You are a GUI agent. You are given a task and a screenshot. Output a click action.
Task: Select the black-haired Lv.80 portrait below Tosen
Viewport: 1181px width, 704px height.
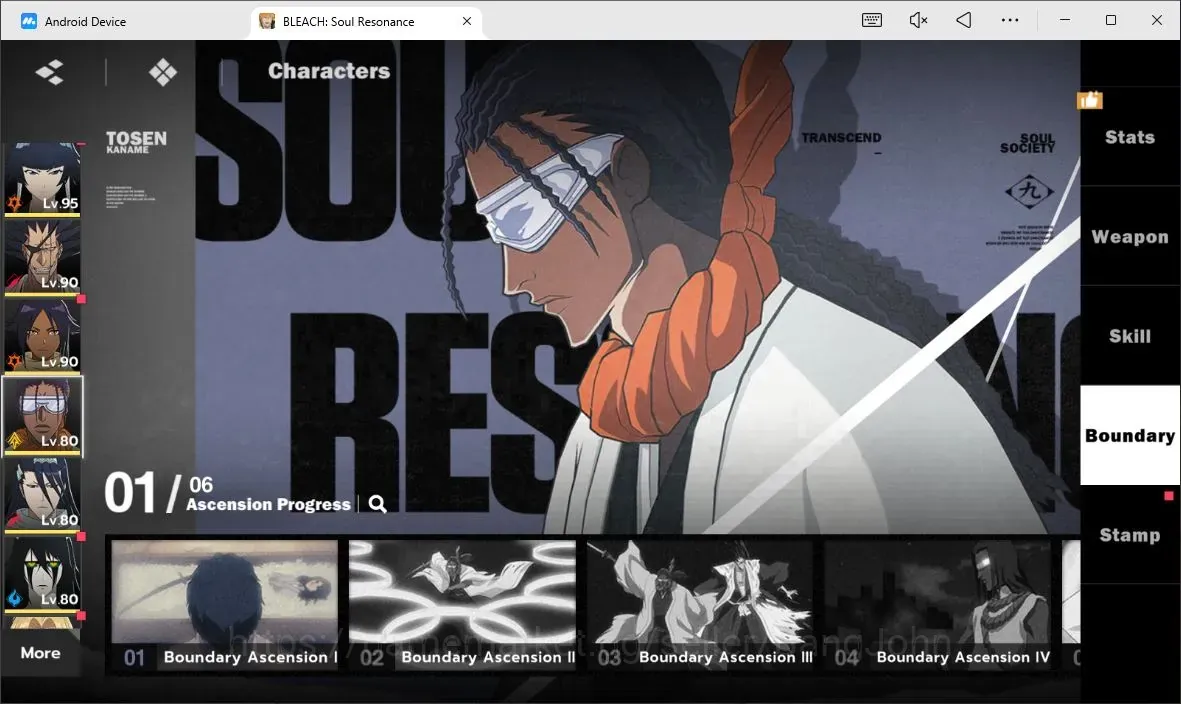42,495
